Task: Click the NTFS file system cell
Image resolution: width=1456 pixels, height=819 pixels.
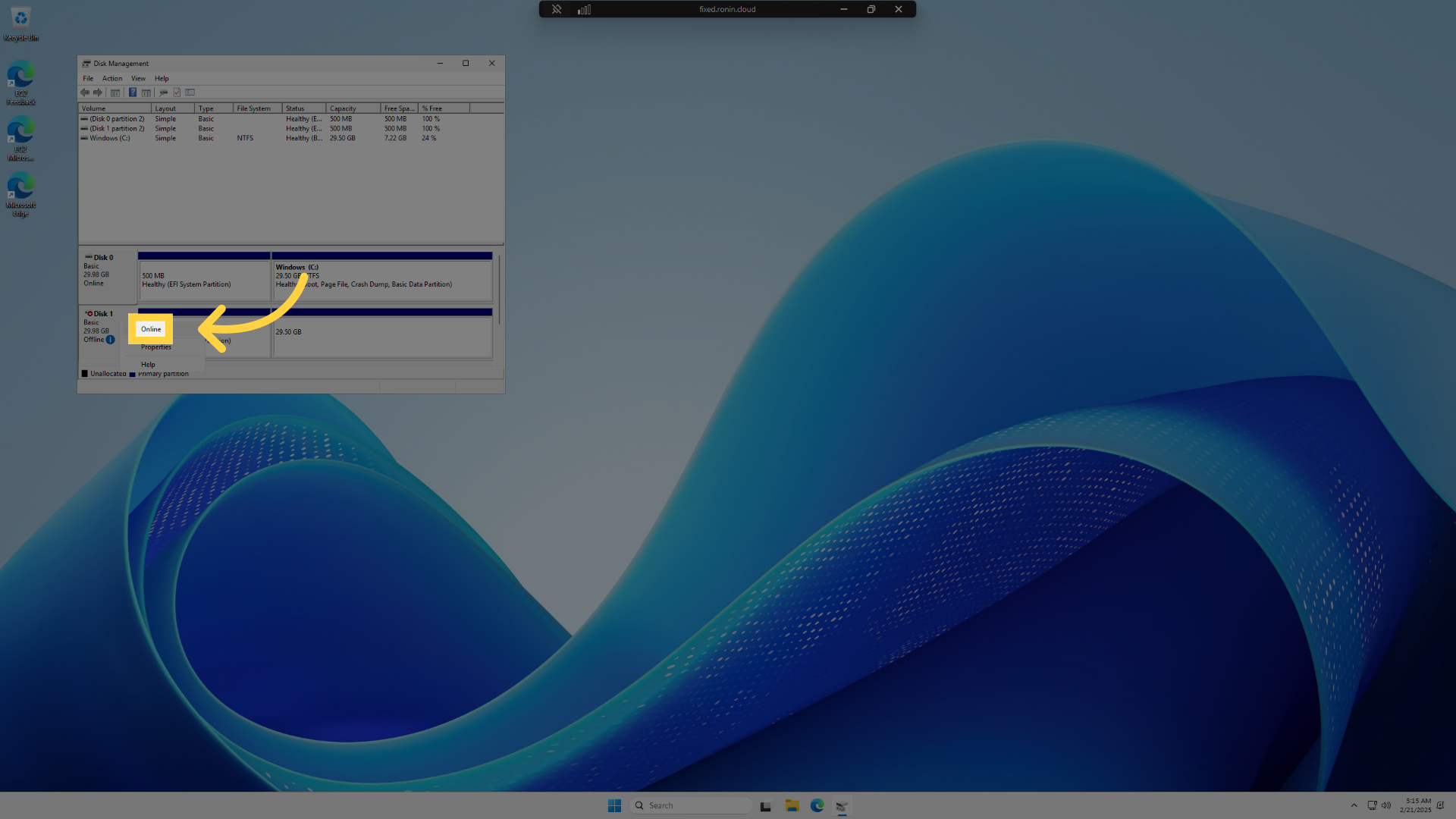Action: (245, 138)
